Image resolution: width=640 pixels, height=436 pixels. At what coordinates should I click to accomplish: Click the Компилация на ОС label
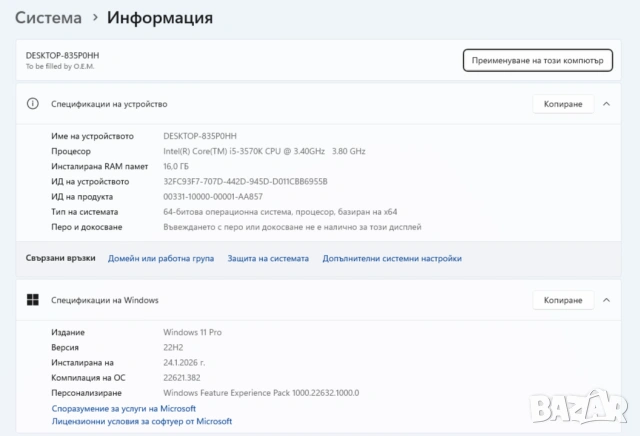(88, 378)
